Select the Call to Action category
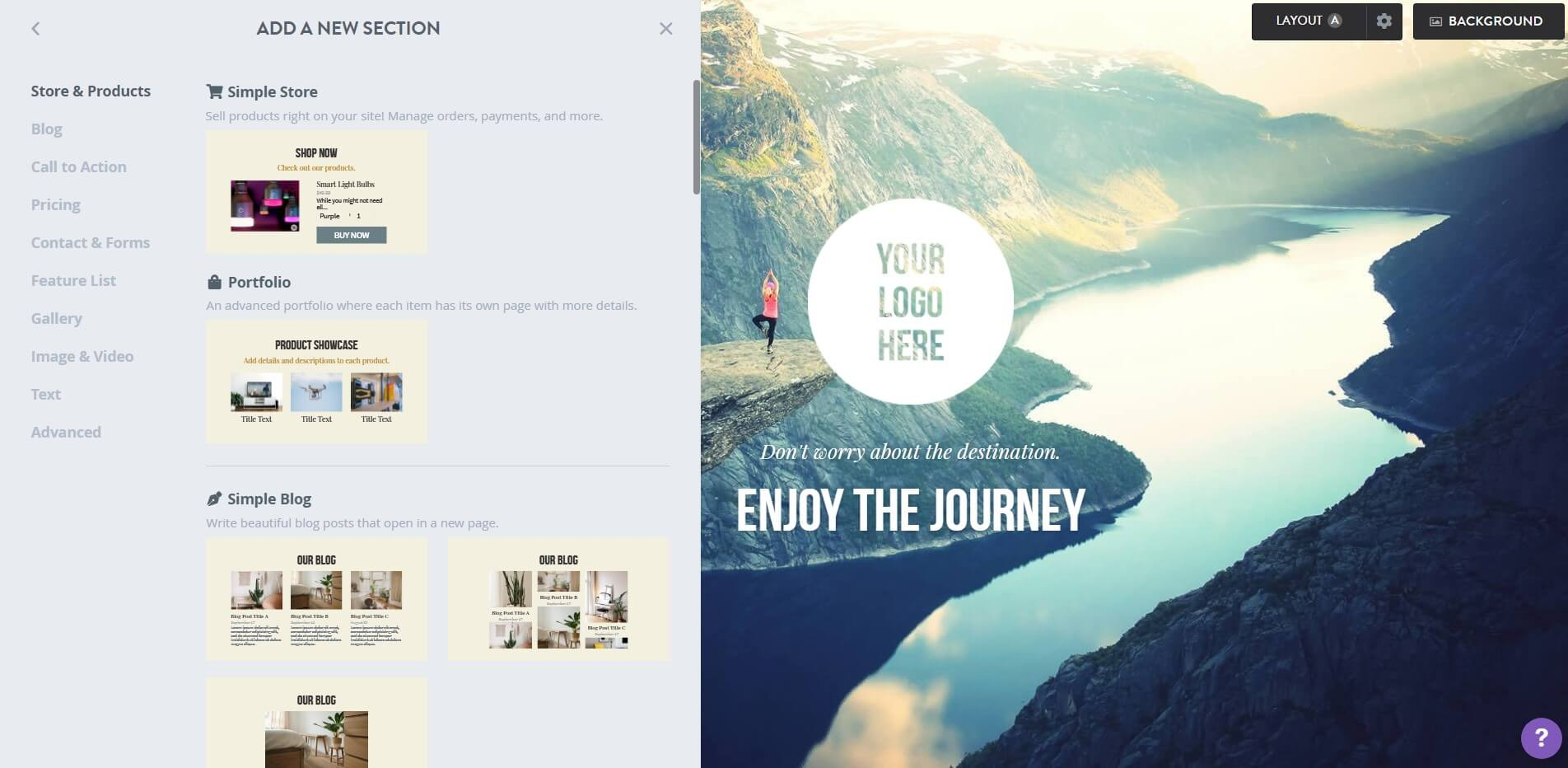 tap(79, 166)
